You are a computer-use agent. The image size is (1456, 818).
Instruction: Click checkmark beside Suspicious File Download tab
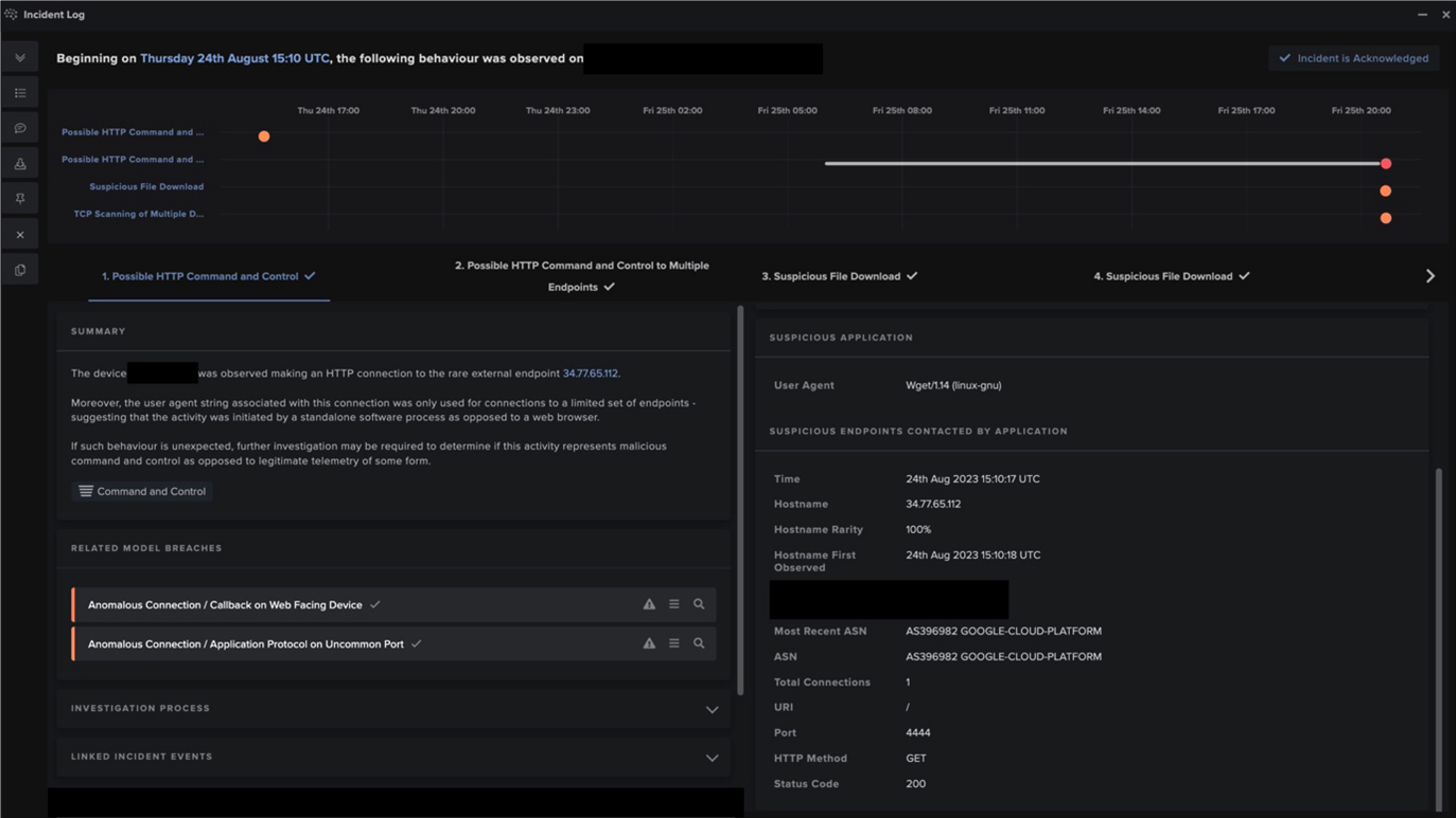click(911, 276)
